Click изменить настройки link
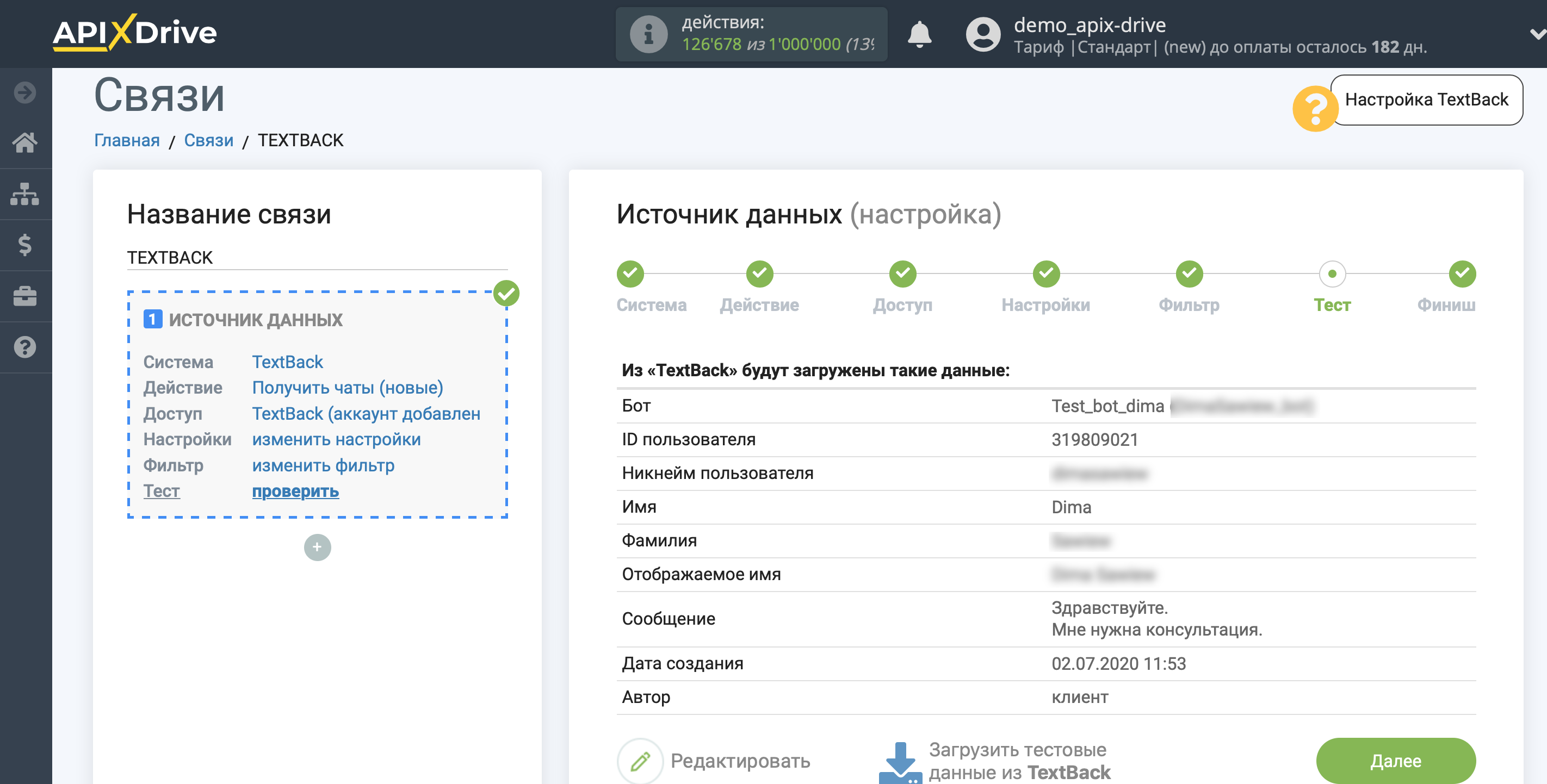This screenshot has width=1547, height=784. [x=336, y=439]
